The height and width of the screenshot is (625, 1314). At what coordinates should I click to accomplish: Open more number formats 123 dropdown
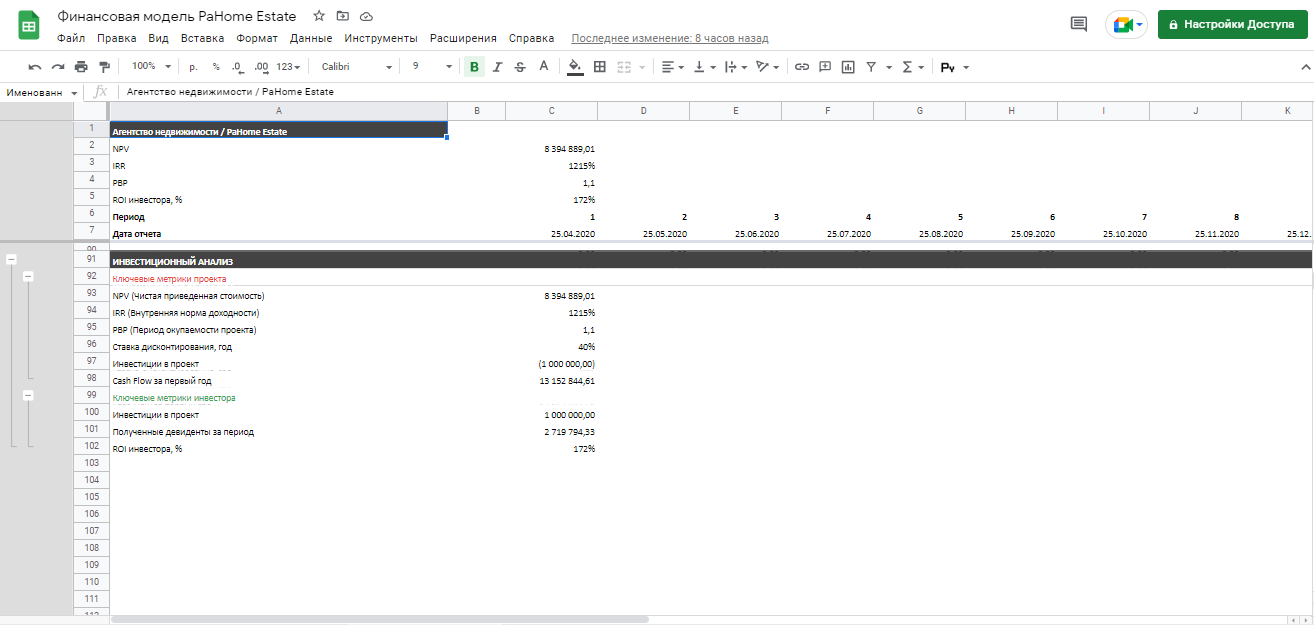point(289,67)
